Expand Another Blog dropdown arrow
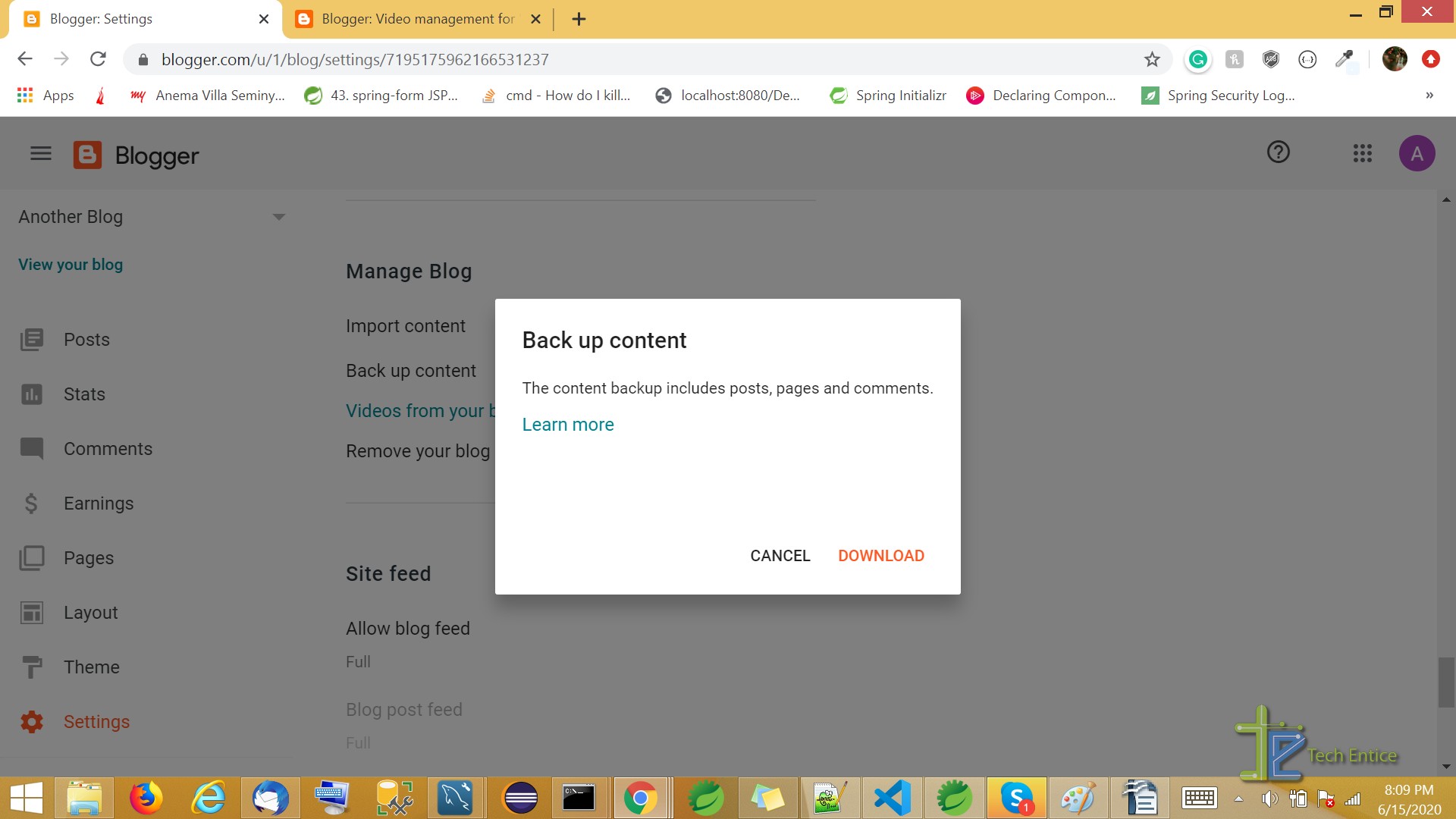 [x=280, y=216]
